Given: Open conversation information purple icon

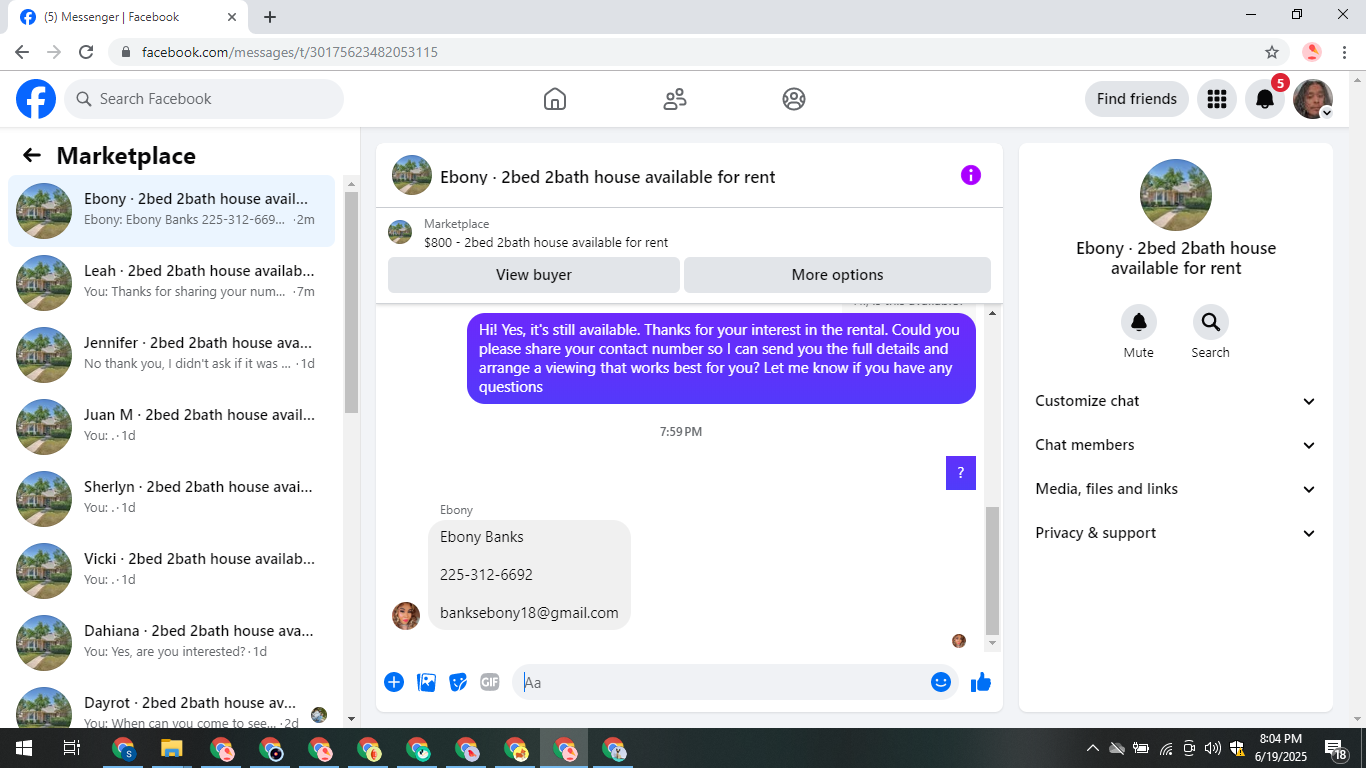Looking at the screenshot, I should [x=971, y=175].
